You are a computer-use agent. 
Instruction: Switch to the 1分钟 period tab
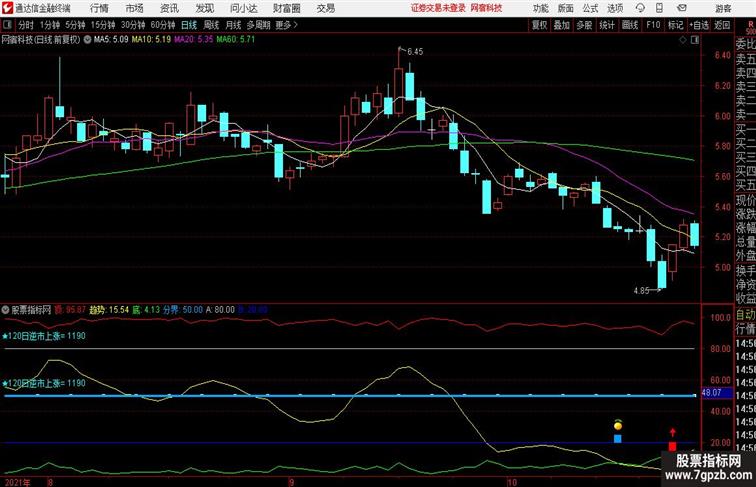coord(49,25)
